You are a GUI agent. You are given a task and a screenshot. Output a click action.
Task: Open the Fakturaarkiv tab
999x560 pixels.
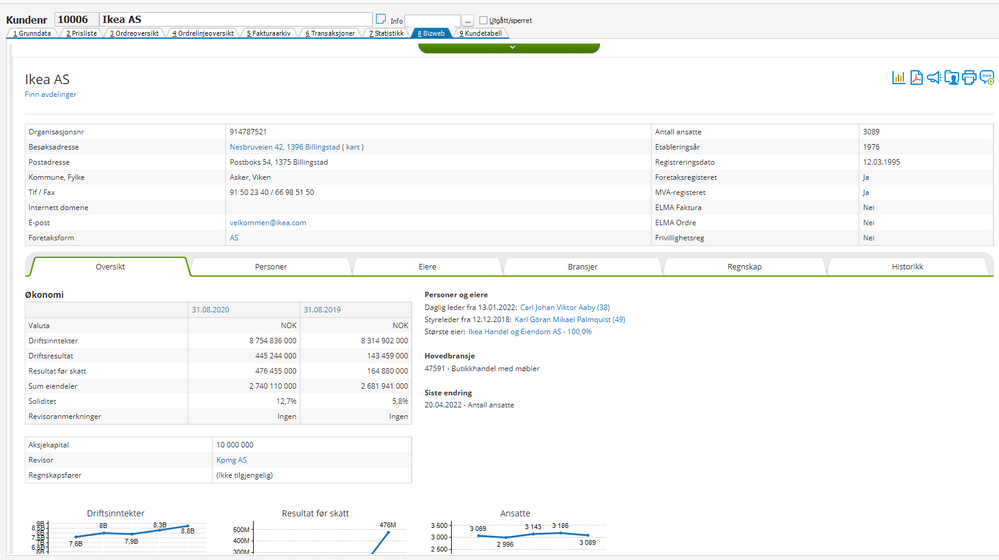click(x=268, y=33)
